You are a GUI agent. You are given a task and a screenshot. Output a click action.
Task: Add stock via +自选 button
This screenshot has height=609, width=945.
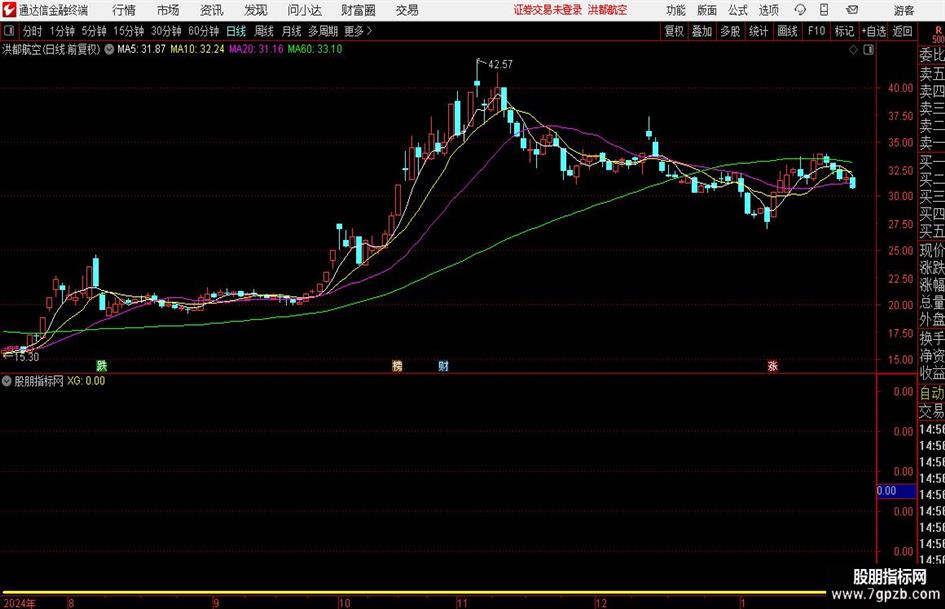(x=873, y=31)
